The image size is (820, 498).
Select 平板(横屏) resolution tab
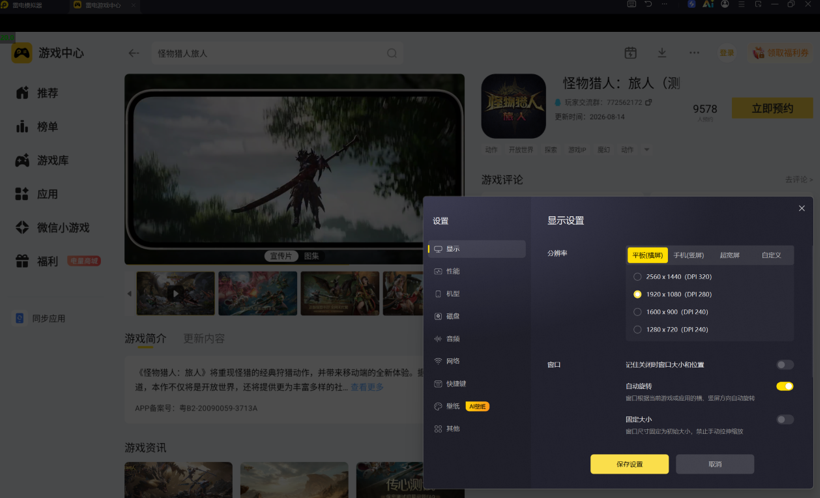(647, 255)
